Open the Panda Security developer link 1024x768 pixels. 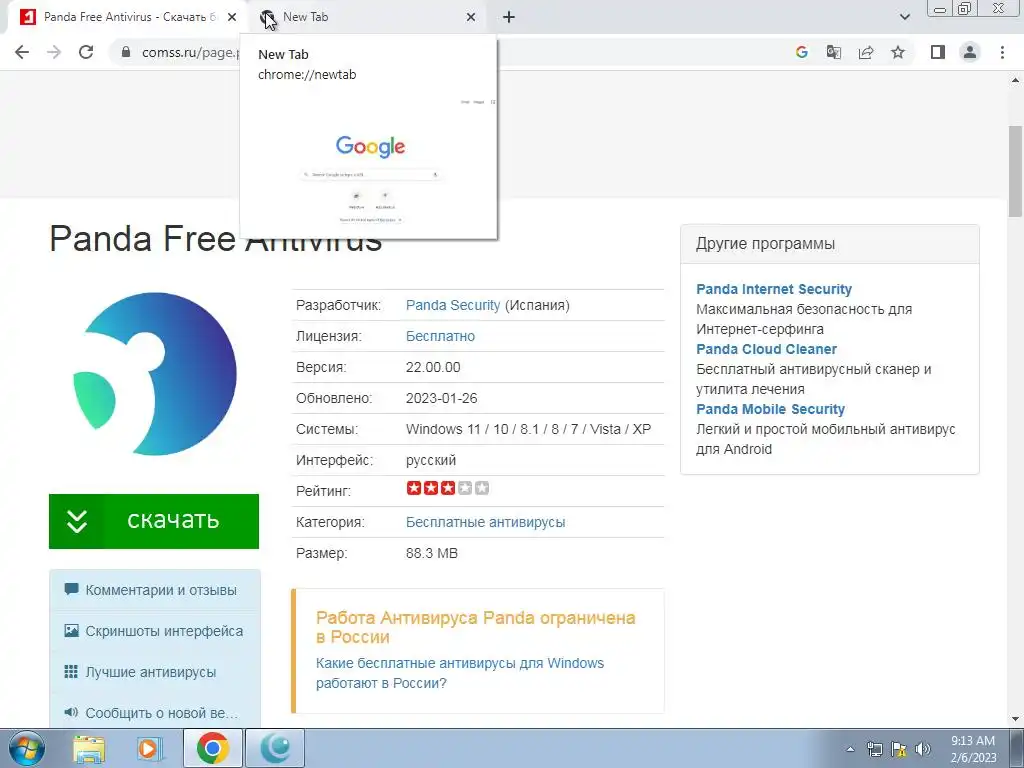[453, 305]
